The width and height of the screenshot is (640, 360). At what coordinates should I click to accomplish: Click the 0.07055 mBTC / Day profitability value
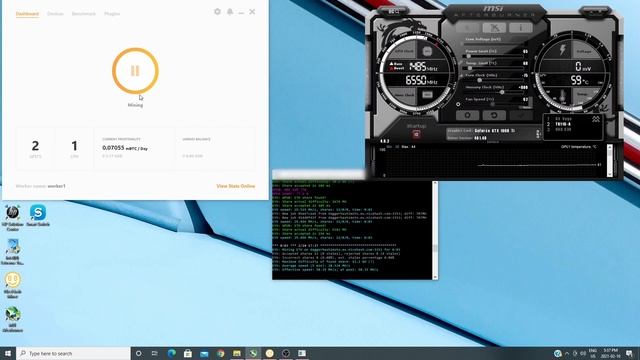coord(125,148)
